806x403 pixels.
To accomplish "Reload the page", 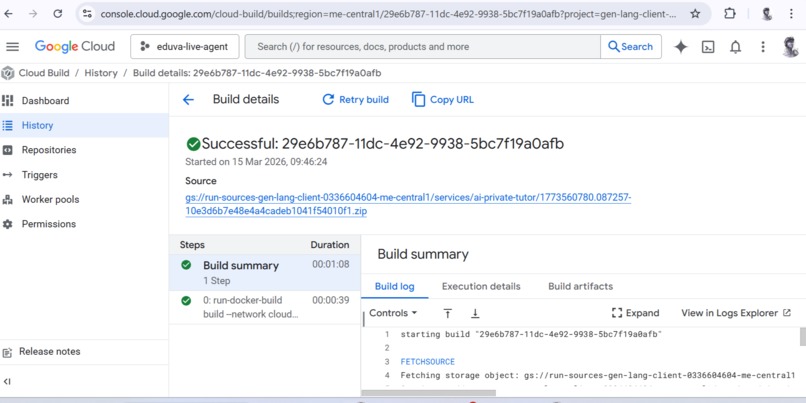I will (58, 14).
